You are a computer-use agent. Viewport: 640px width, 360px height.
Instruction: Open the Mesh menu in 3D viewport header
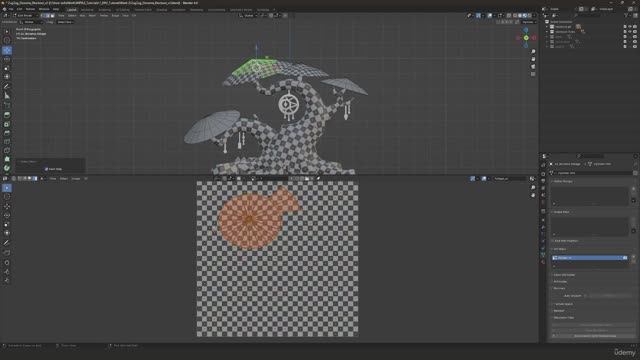point(92,16)
